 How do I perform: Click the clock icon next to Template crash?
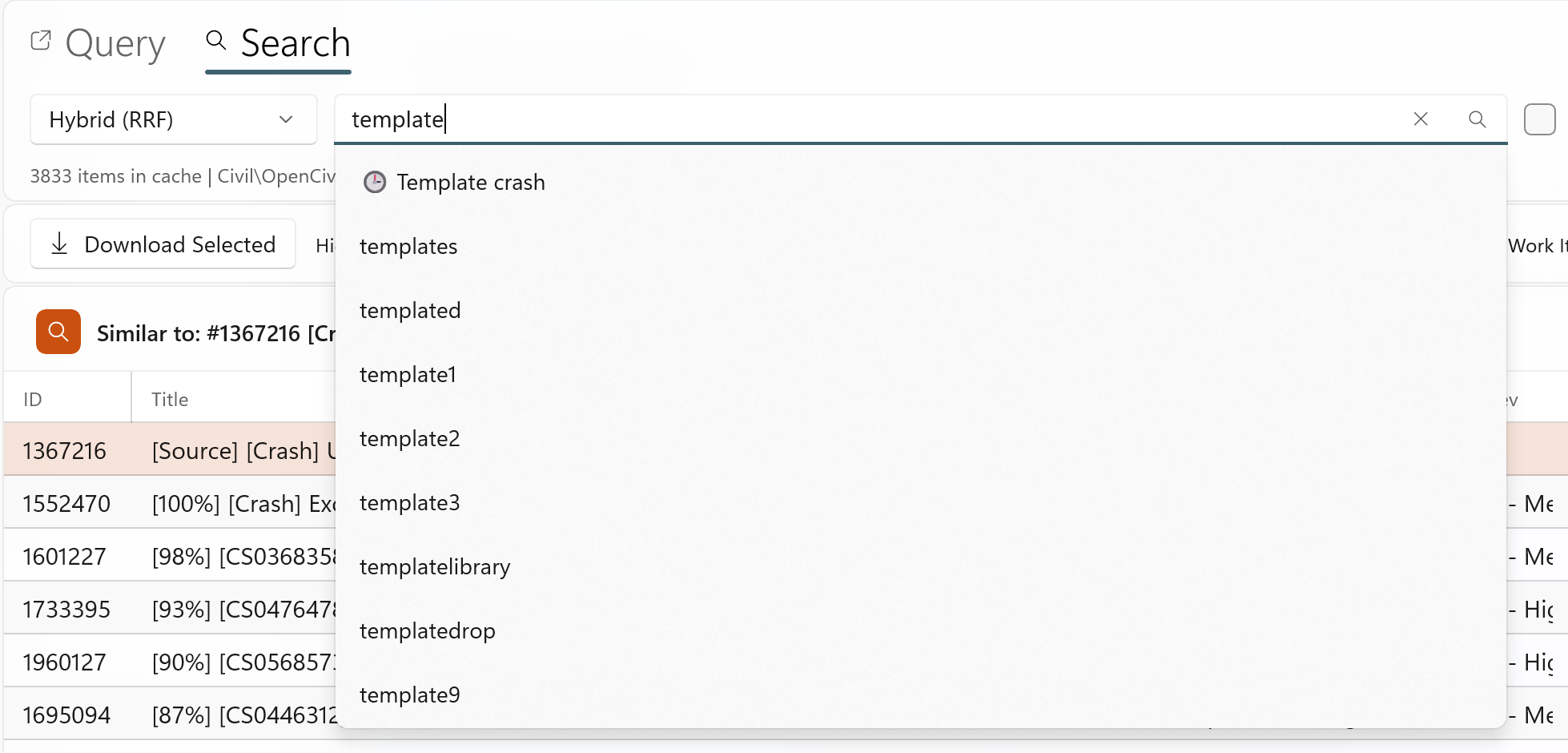(374, 182)
